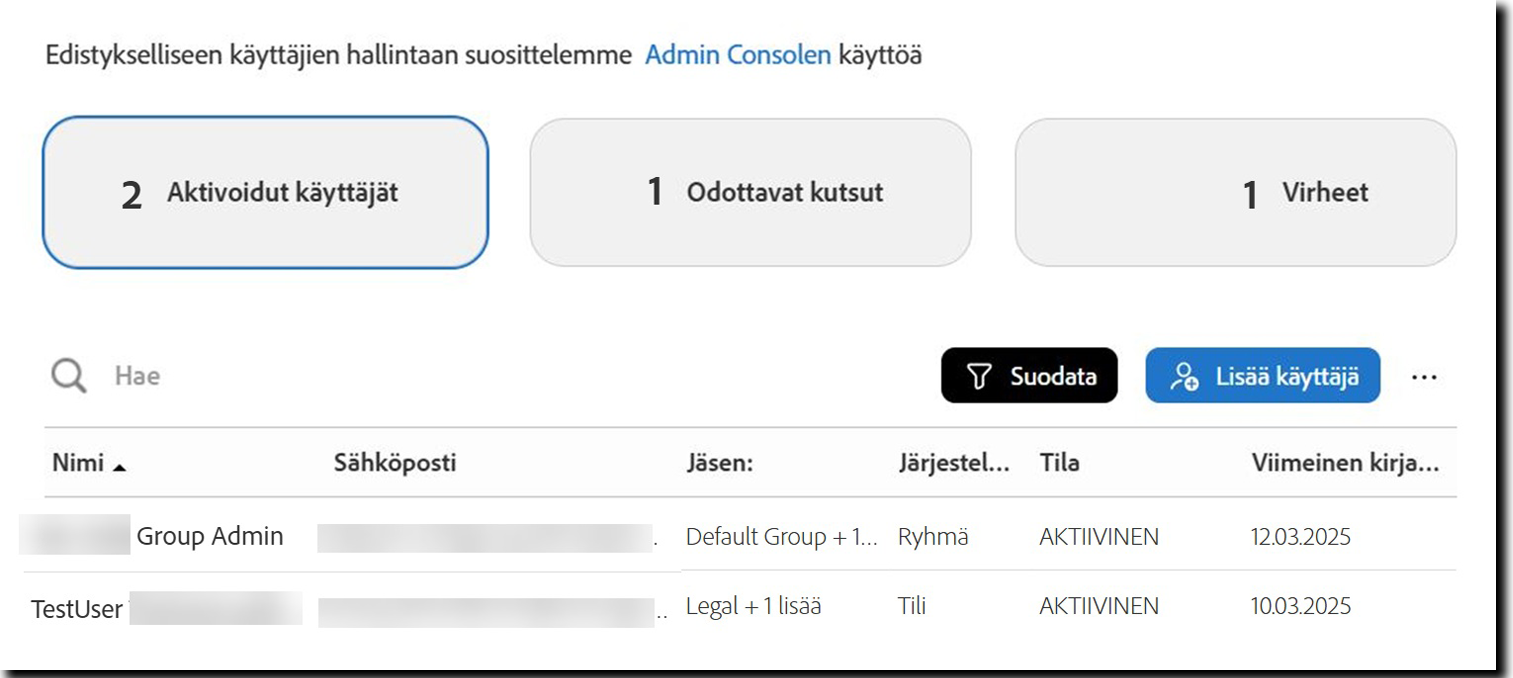The width and height of the screenshot is (1513, 678).
Task: Switch to the Odottavat kutsut tab
Action: coord(750,193)
